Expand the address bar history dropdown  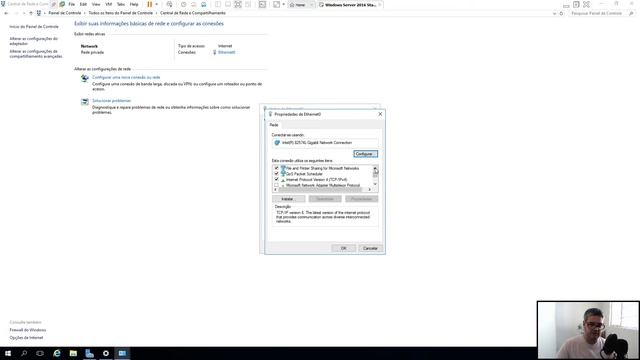[554, 13]
